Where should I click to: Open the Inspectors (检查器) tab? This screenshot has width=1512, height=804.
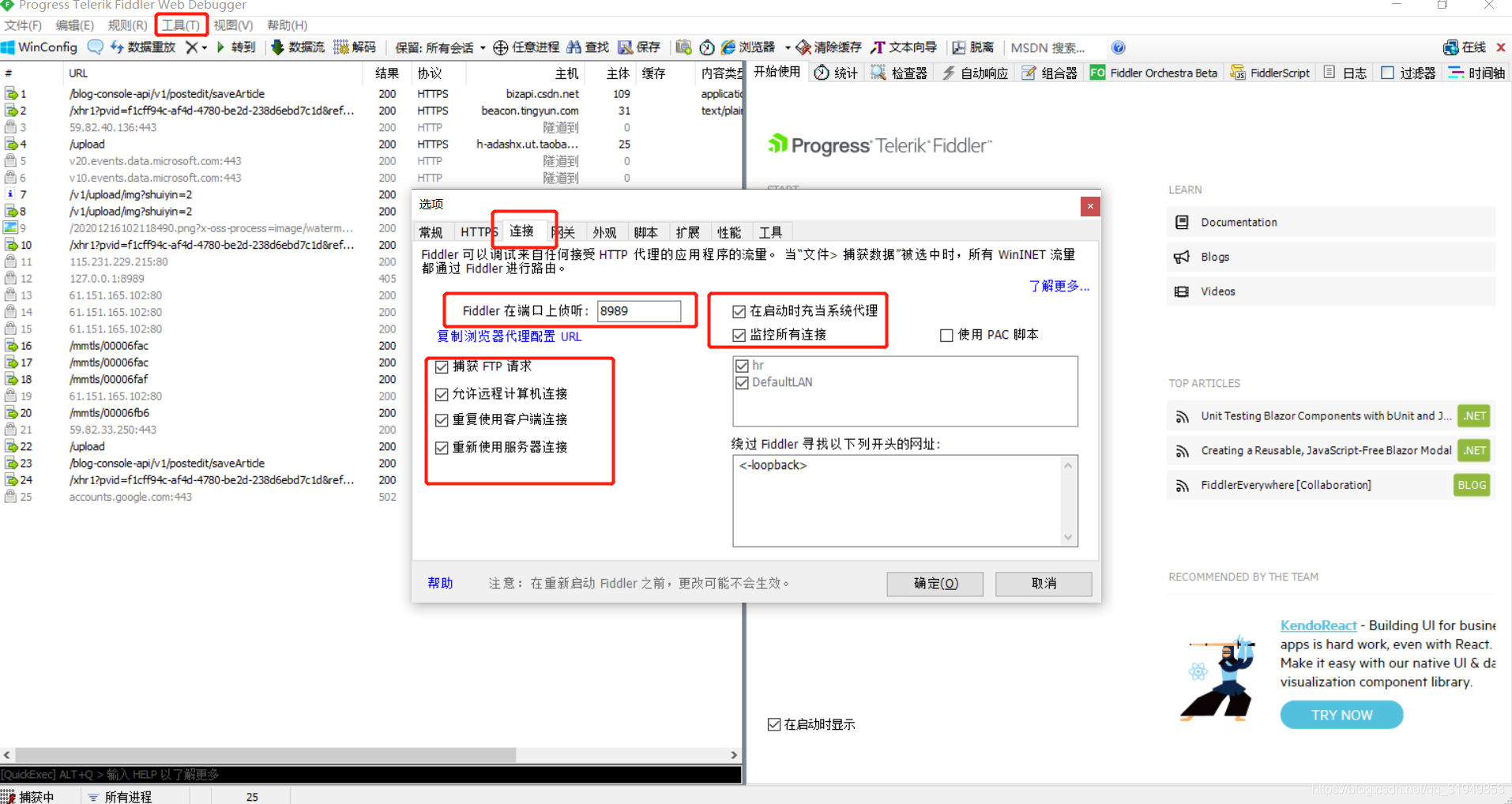pyautogui.click(x=899, y=73)
